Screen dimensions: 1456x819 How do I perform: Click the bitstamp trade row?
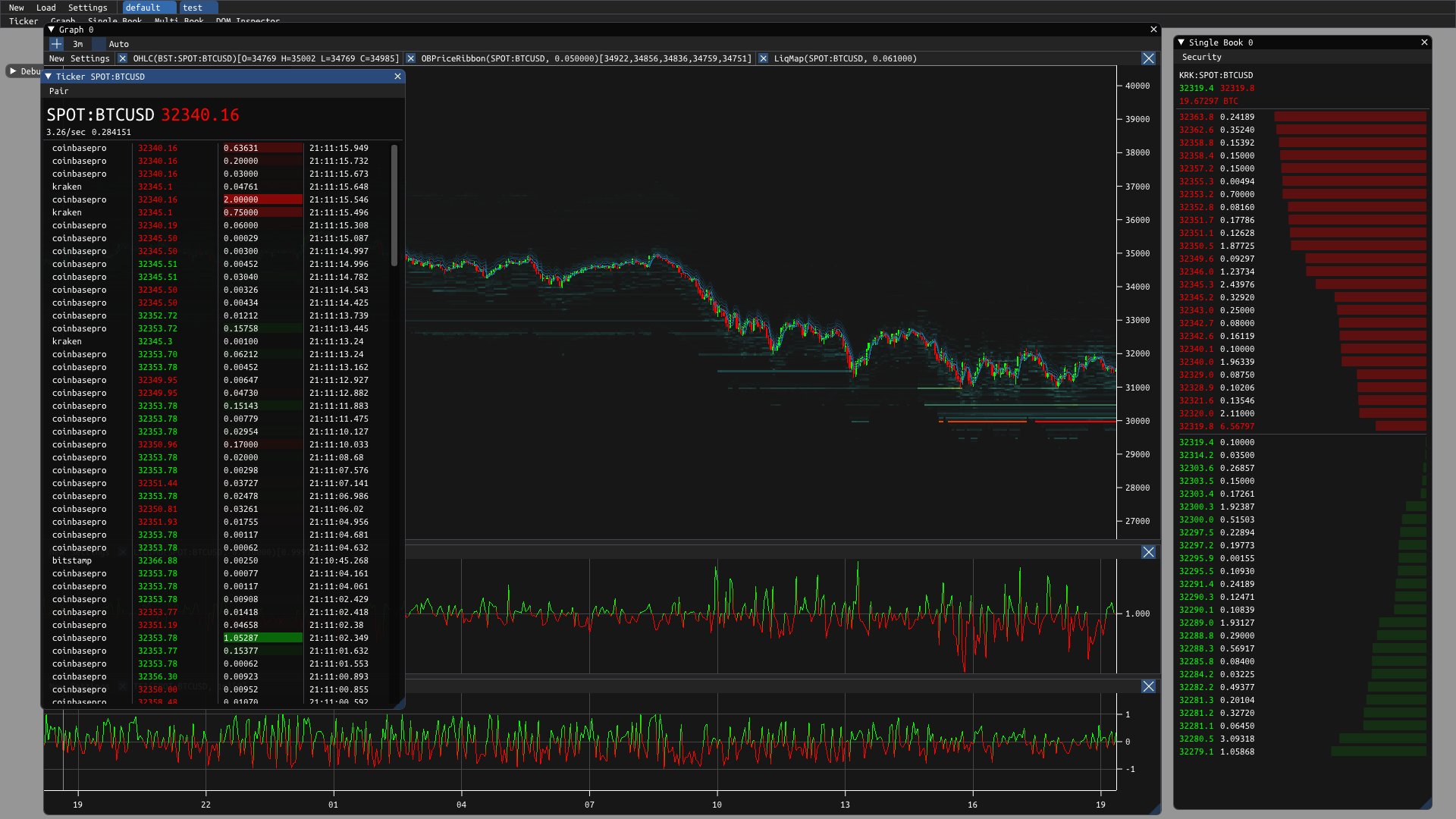pyautogui.click(x=220, y=560)
